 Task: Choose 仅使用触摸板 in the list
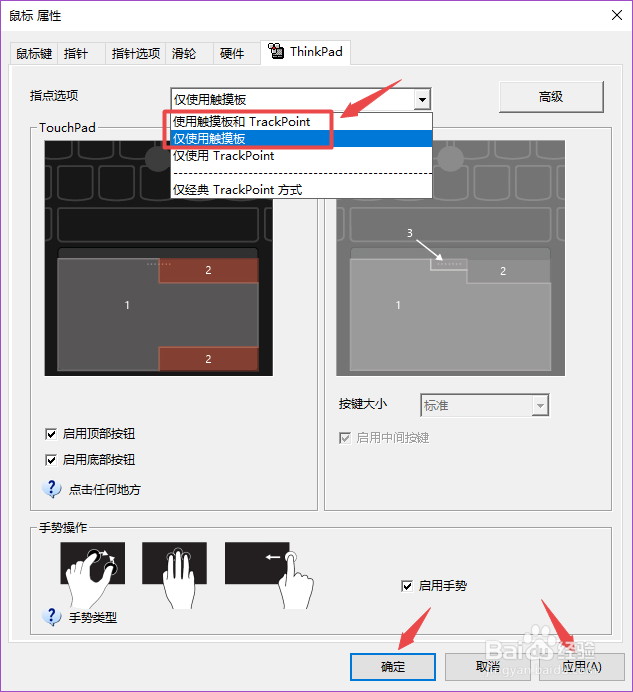[301, 139]
